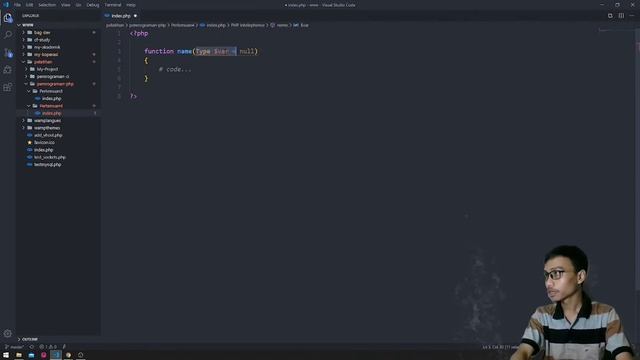Click the Visual Studio Code taskbar icon
The height and width of the screenshot is (360, 640).
click(x=56, y=355)
